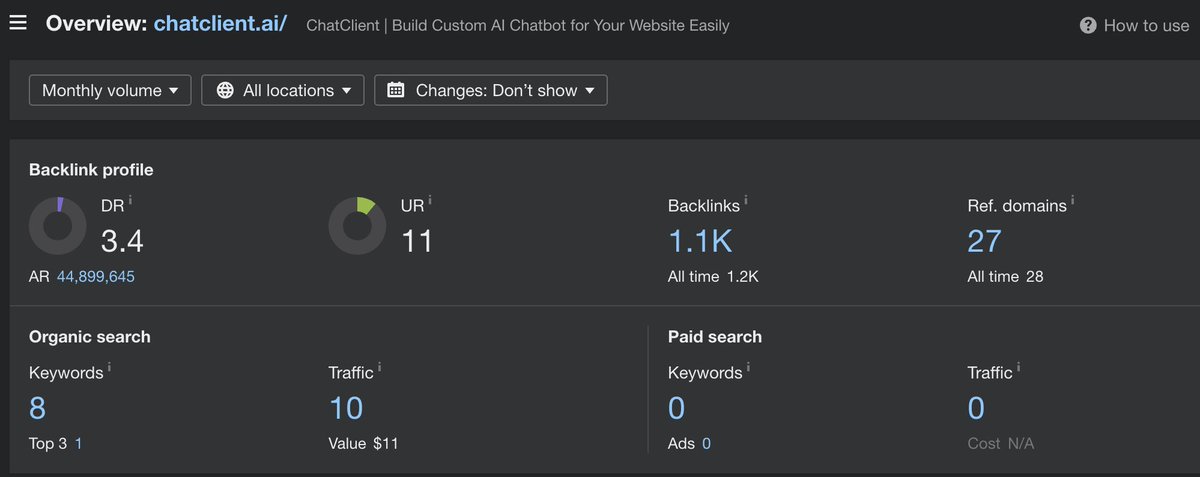The height and width of the screenshot is (477, 1200).
Task: Click the Ref. domains info icon
Action: tap(1073, 200)
